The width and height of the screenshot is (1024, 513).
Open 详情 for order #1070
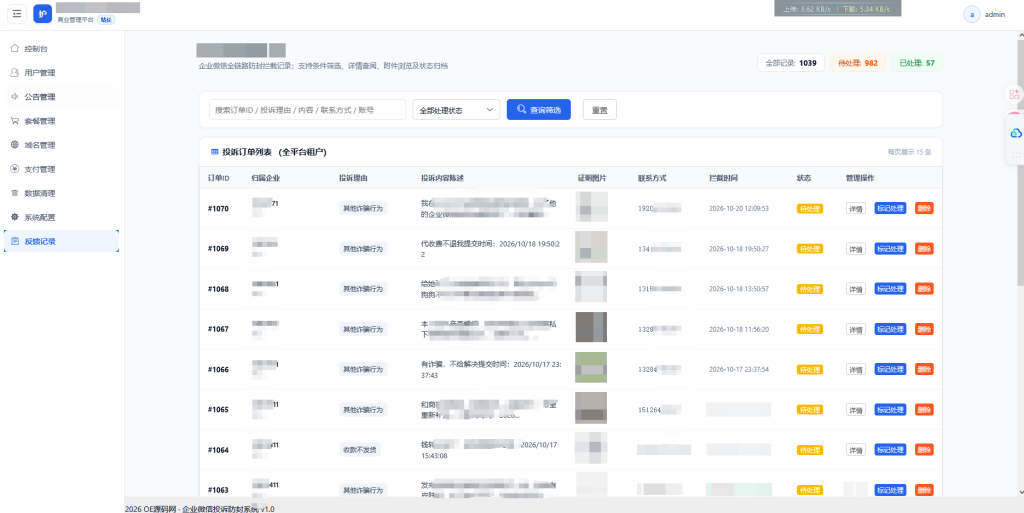(x=856, y=208)
